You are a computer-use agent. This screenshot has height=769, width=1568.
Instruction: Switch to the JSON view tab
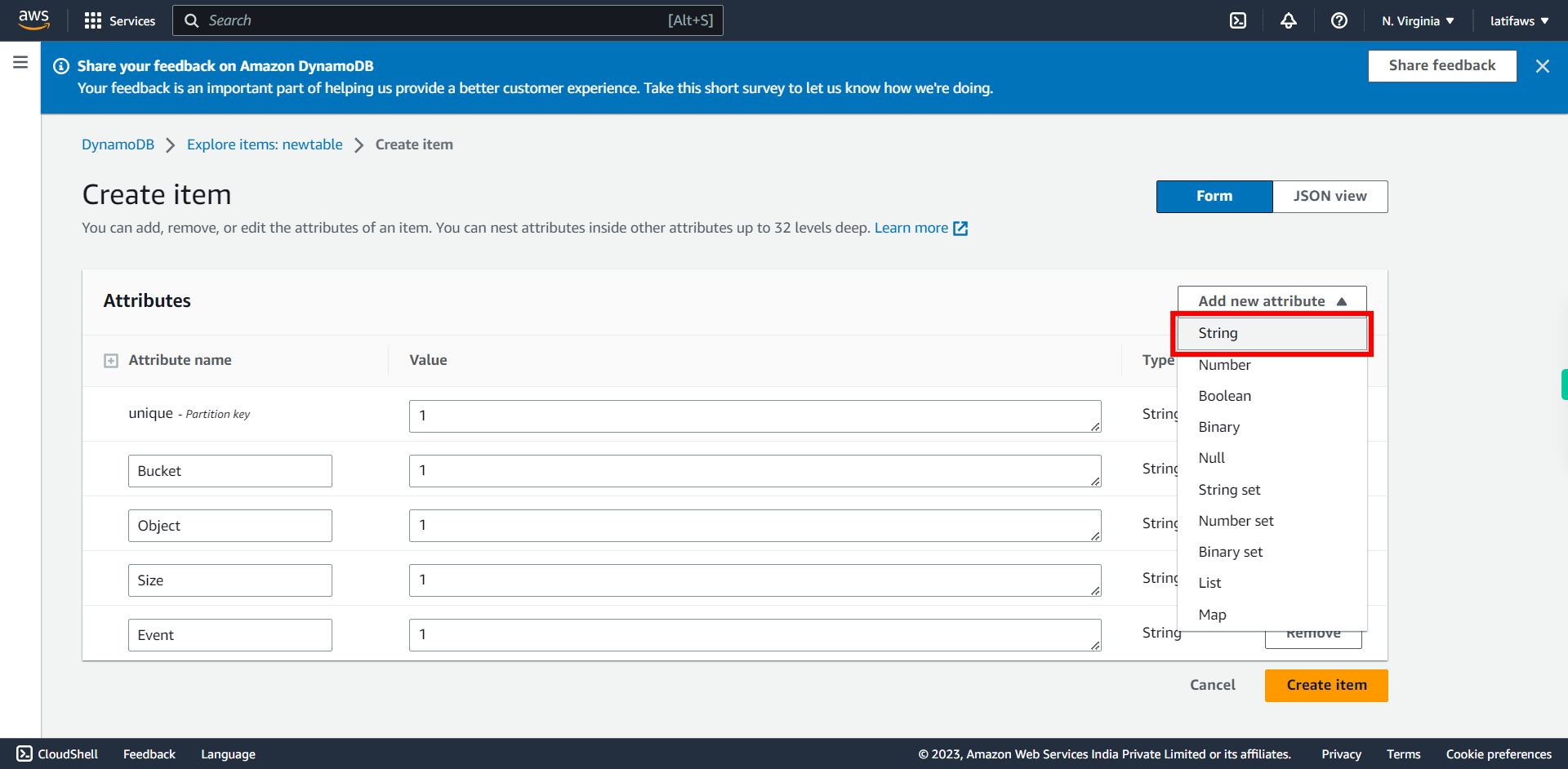(x=1330, y=196)
